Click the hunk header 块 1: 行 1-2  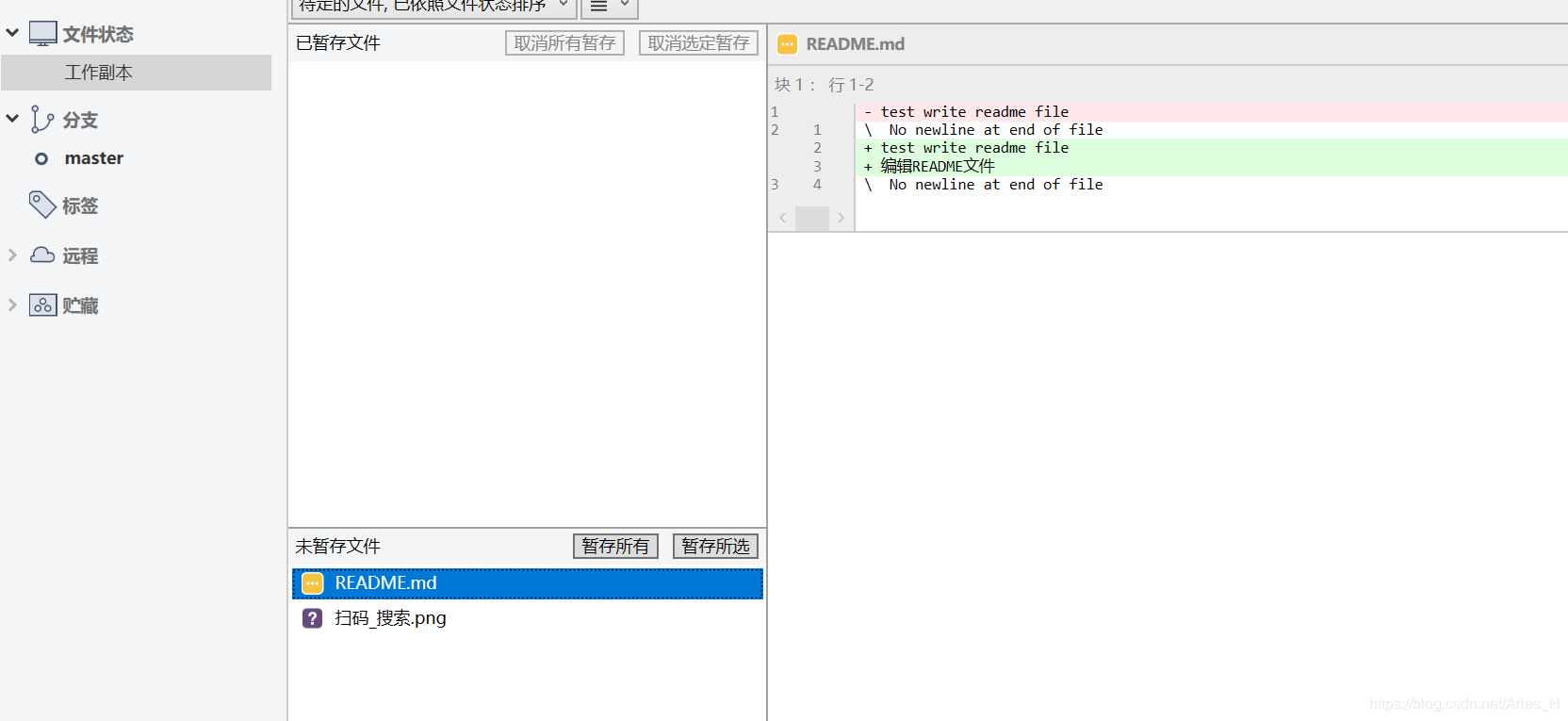(x=825, y=85)
